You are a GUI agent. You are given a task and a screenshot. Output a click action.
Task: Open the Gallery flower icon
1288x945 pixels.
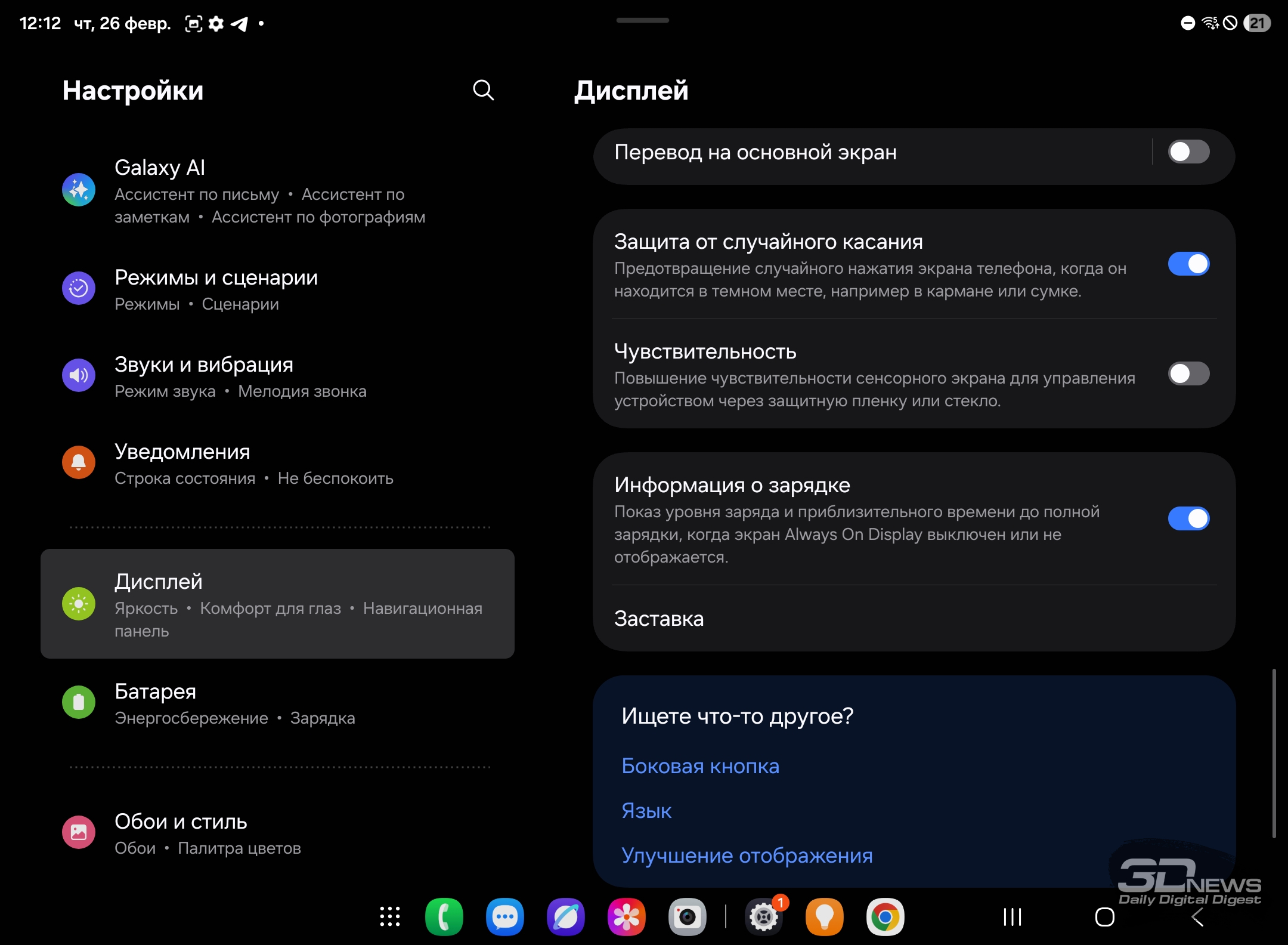[626, 916]
